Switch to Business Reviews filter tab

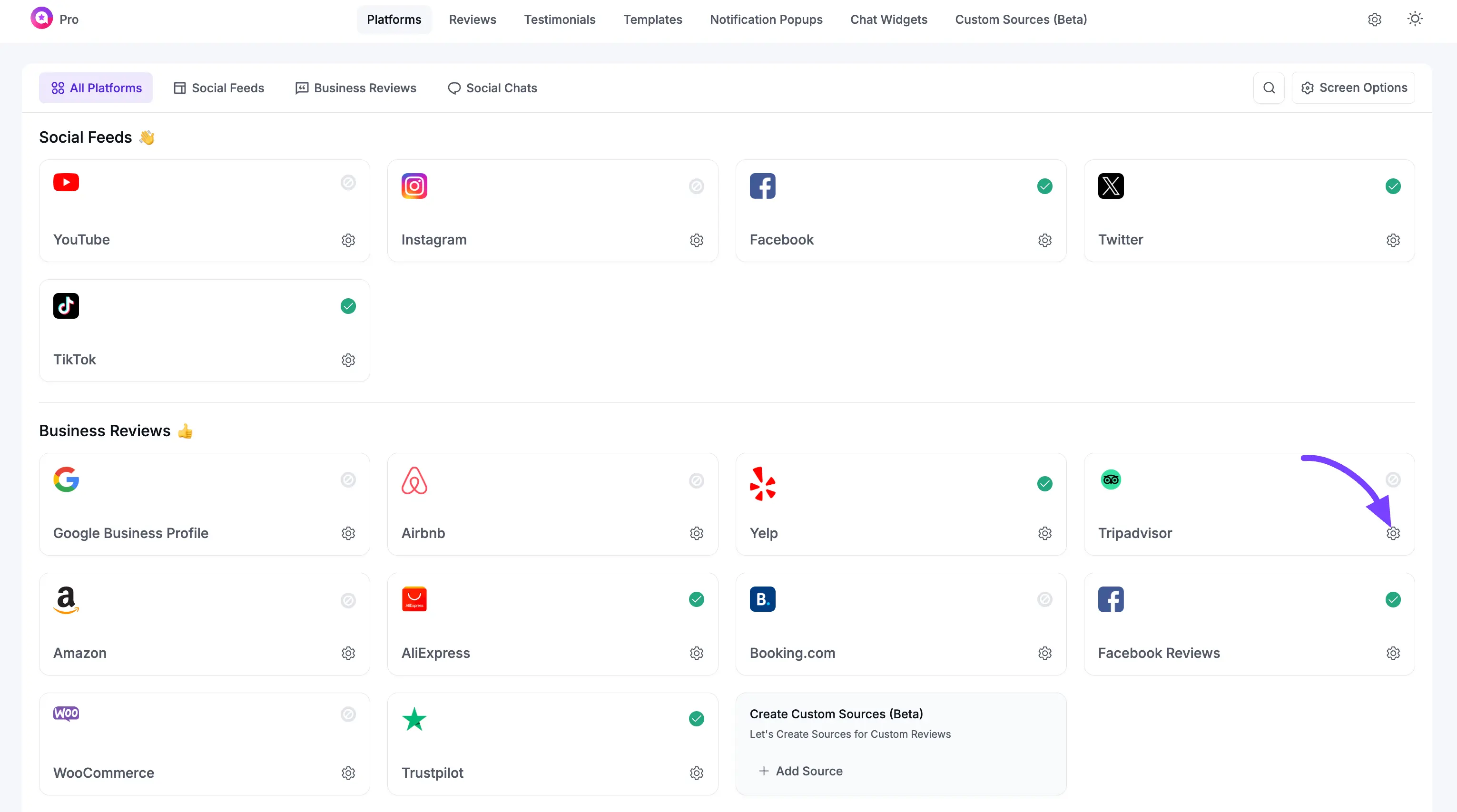[x=356, y=88]
